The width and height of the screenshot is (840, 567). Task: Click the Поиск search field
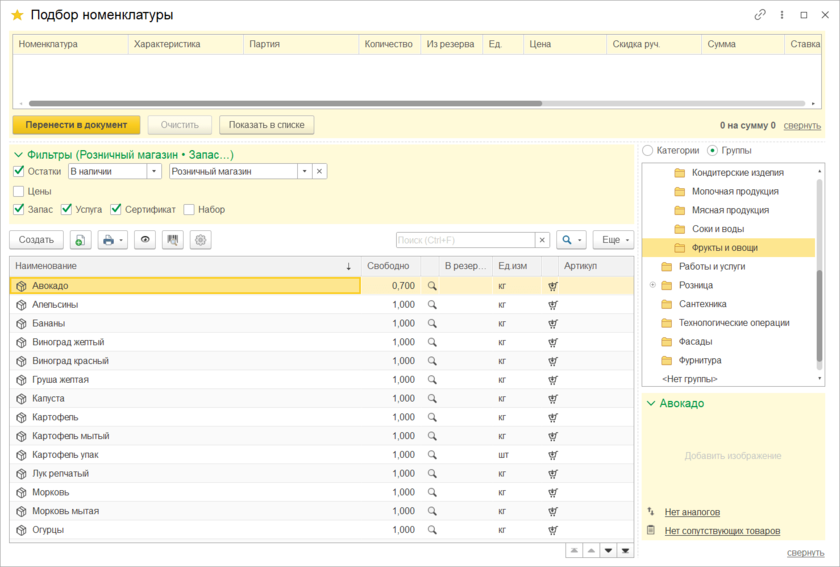(464, 240)
